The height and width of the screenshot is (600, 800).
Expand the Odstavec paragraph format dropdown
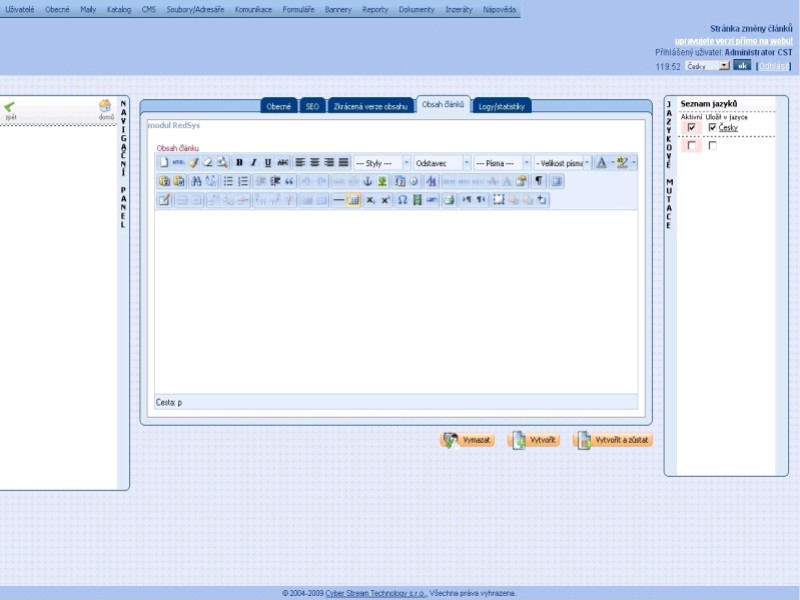click(x=441, y=162)
